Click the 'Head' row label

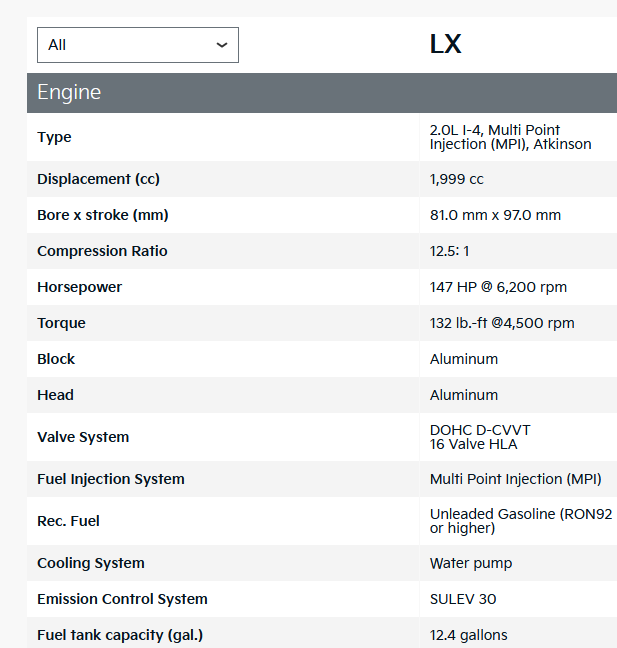(55, 395)
